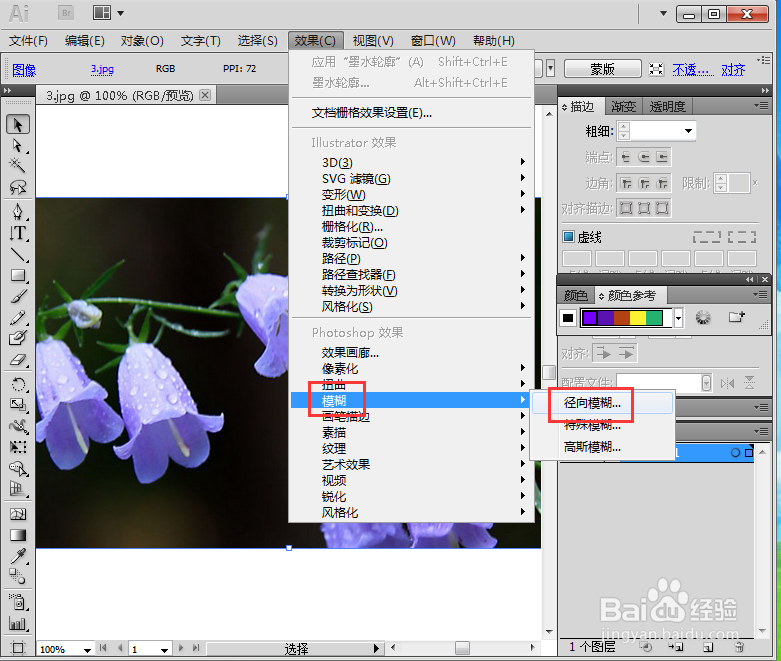Viewport: 781px width, 661px height.
Task: Select the Direct Selection tool
Action: tap(18, 145)
